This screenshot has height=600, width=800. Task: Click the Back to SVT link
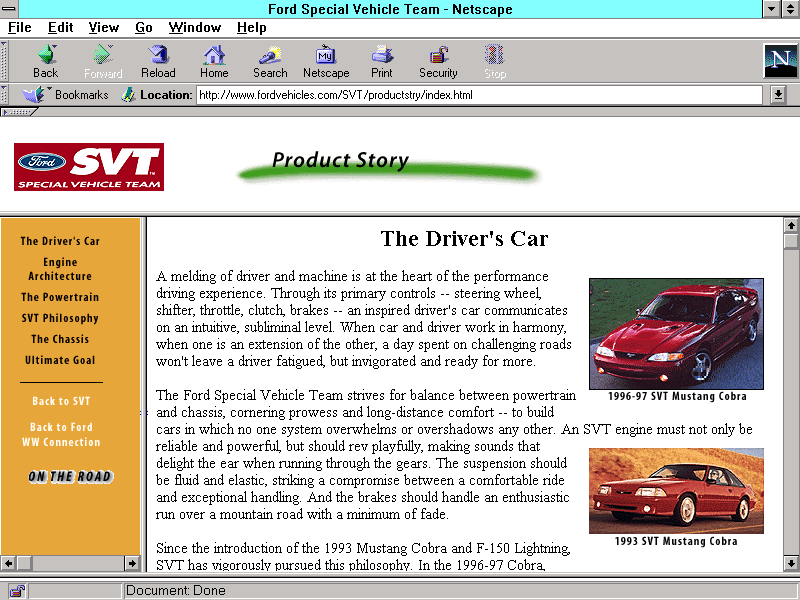(x=61, y=401)
